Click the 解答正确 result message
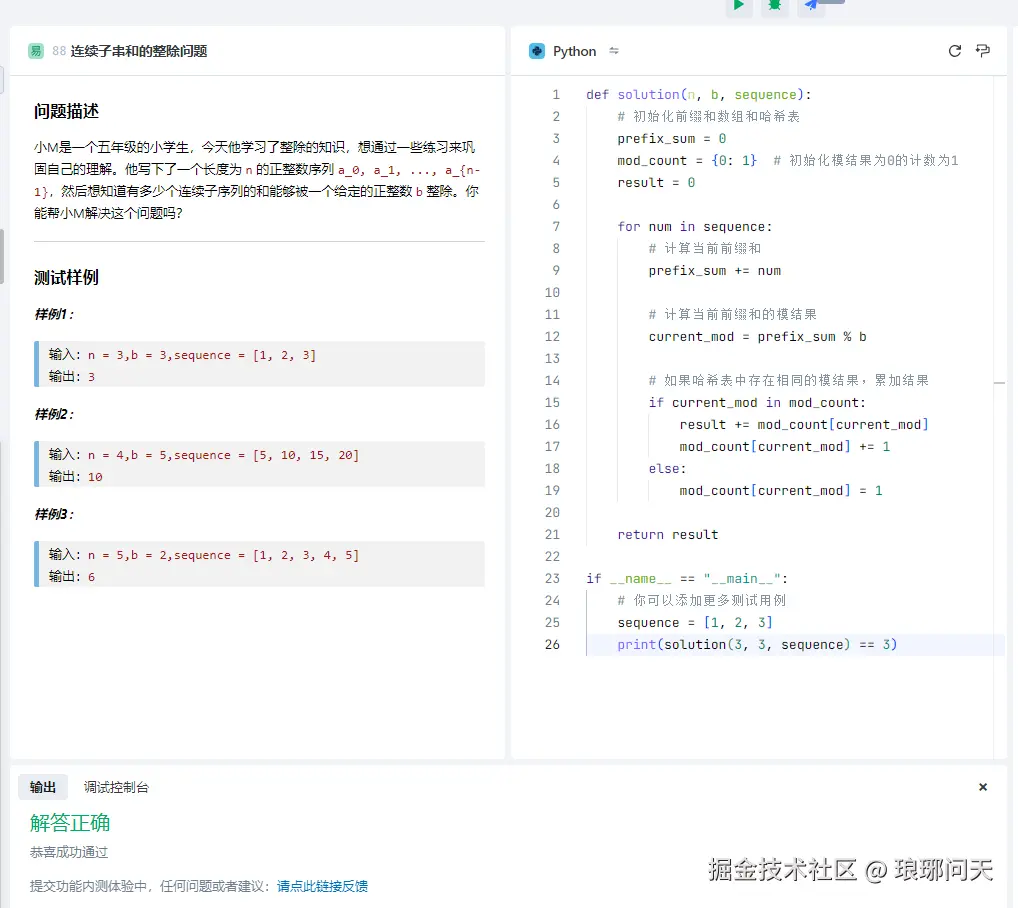1018x908 pixels. tap(69, 823)
